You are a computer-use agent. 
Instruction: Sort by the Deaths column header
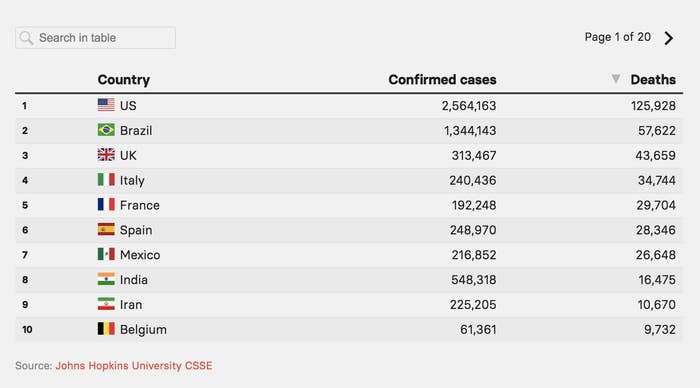pyautogui.click(x=653, y=79)
